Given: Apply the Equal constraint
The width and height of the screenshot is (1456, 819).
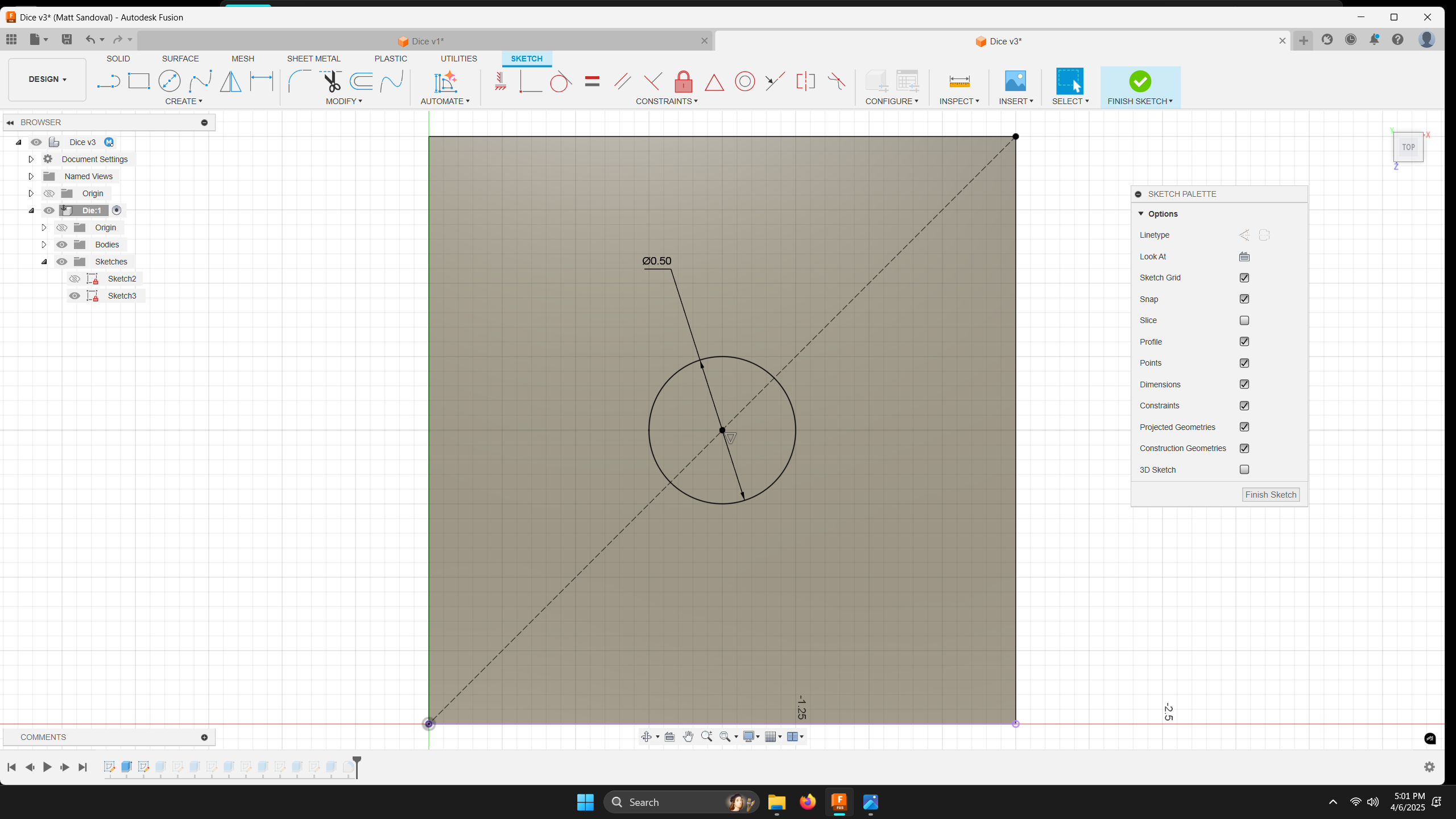Looking at the screenshot, I should pyautogui.click(x=592, y=81).
